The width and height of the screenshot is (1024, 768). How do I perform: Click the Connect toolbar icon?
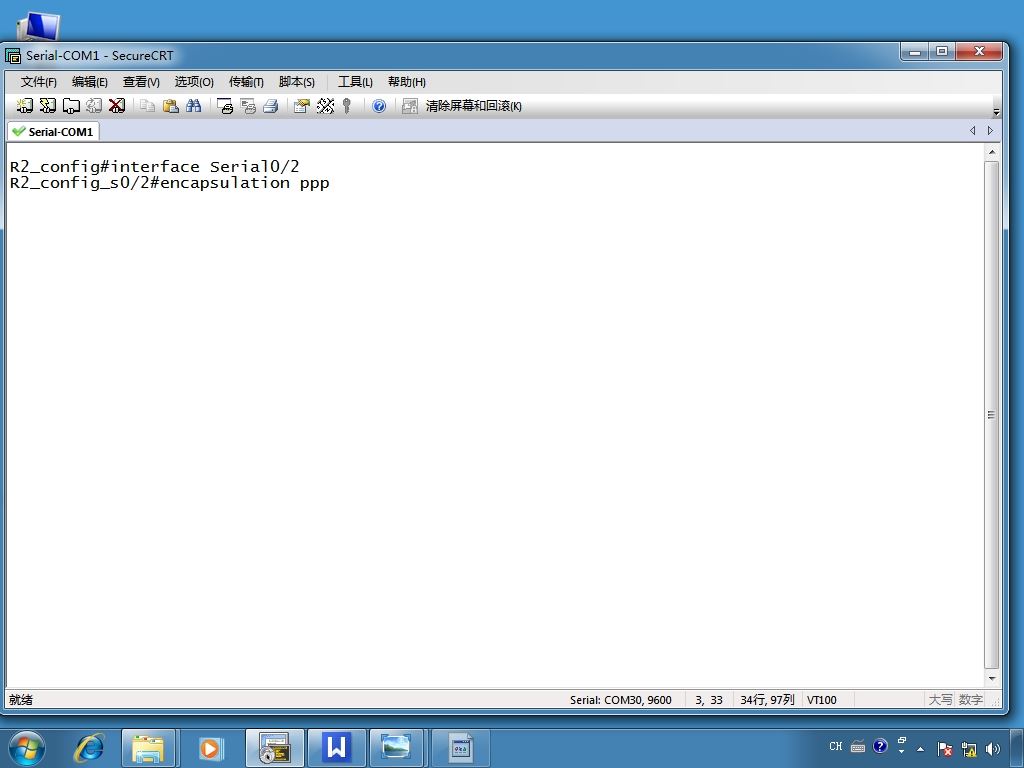tap(25, 106)
